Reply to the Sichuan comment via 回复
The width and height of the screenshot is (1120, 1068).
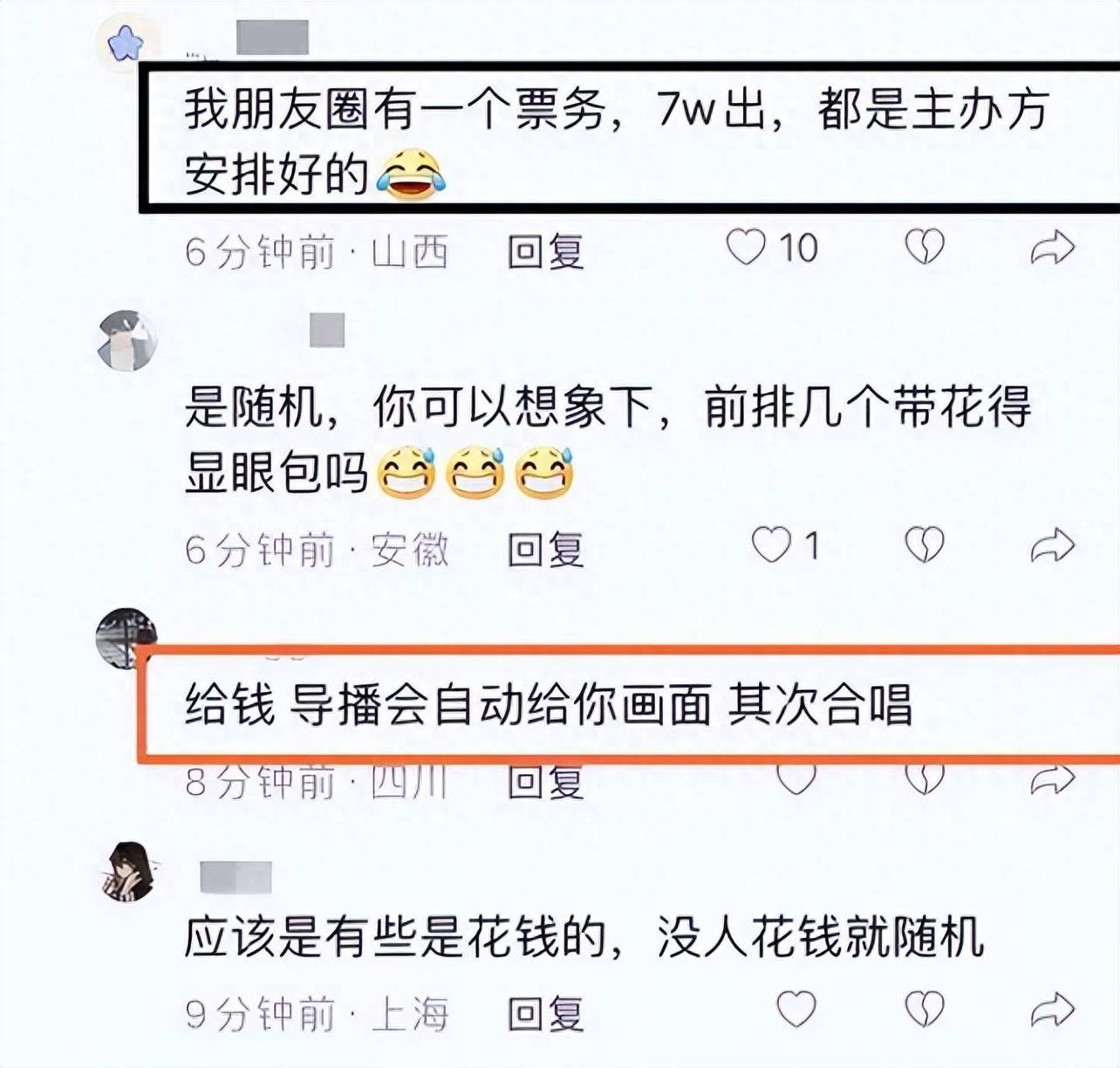[546, 782]
